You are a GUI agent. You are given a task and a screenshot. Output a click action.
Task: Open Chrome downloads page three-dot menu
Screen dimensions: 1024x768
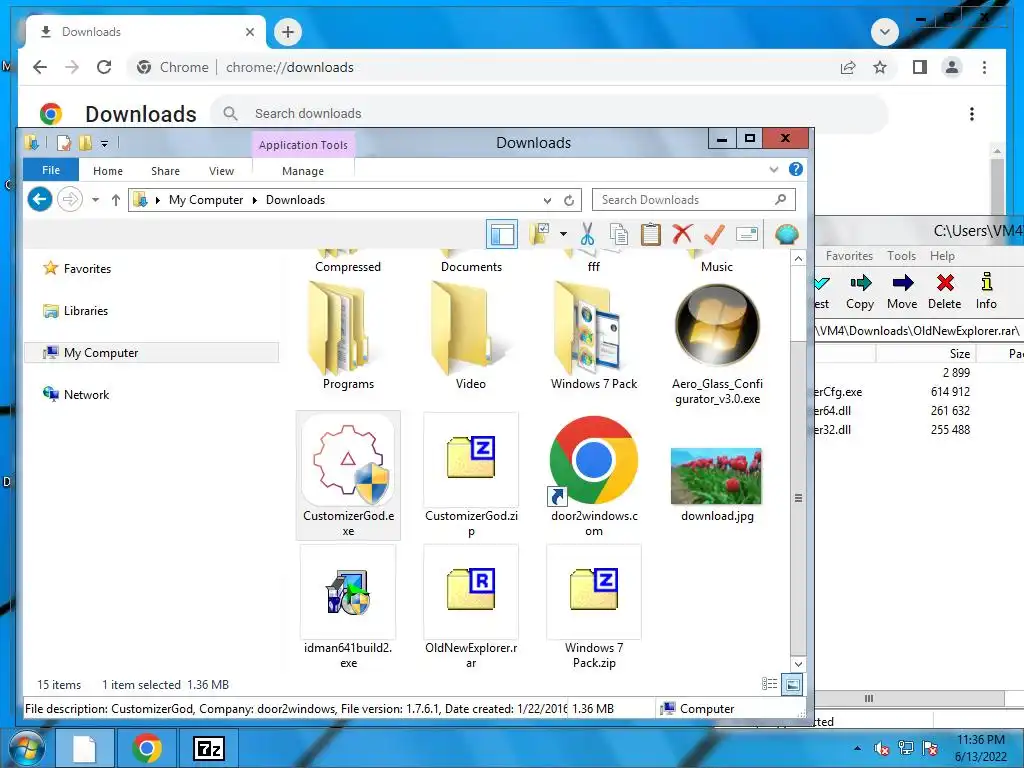[972, 114]
